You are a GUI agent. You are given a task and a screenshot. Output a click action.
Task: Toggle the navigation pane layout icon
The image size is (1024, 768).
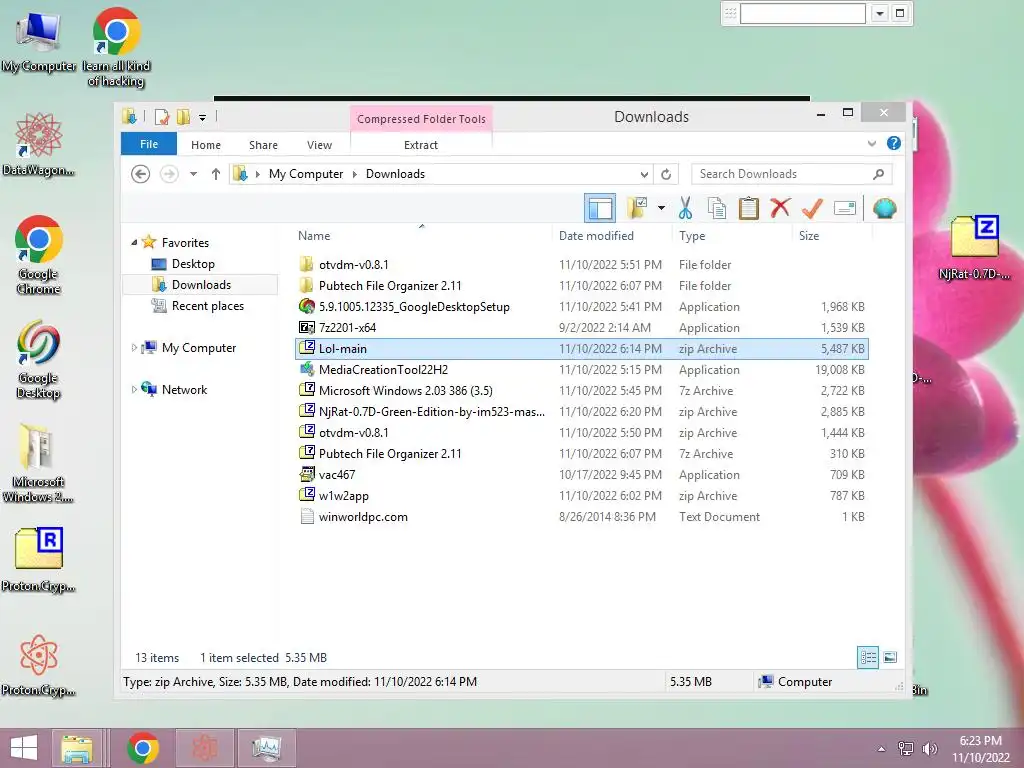pyautogui.click(x=600, y=208)
